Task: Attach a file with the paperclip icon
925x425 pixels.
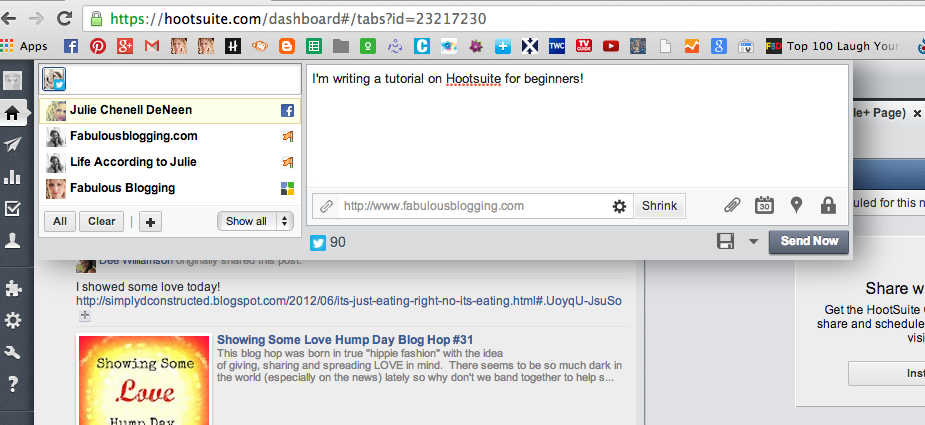Action: tap(732, 205)
